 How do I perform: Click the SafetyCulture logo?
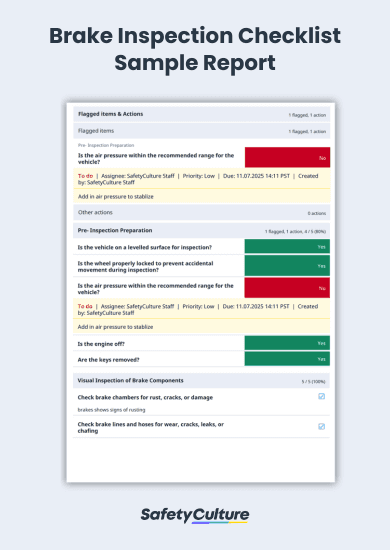(195, 516)
